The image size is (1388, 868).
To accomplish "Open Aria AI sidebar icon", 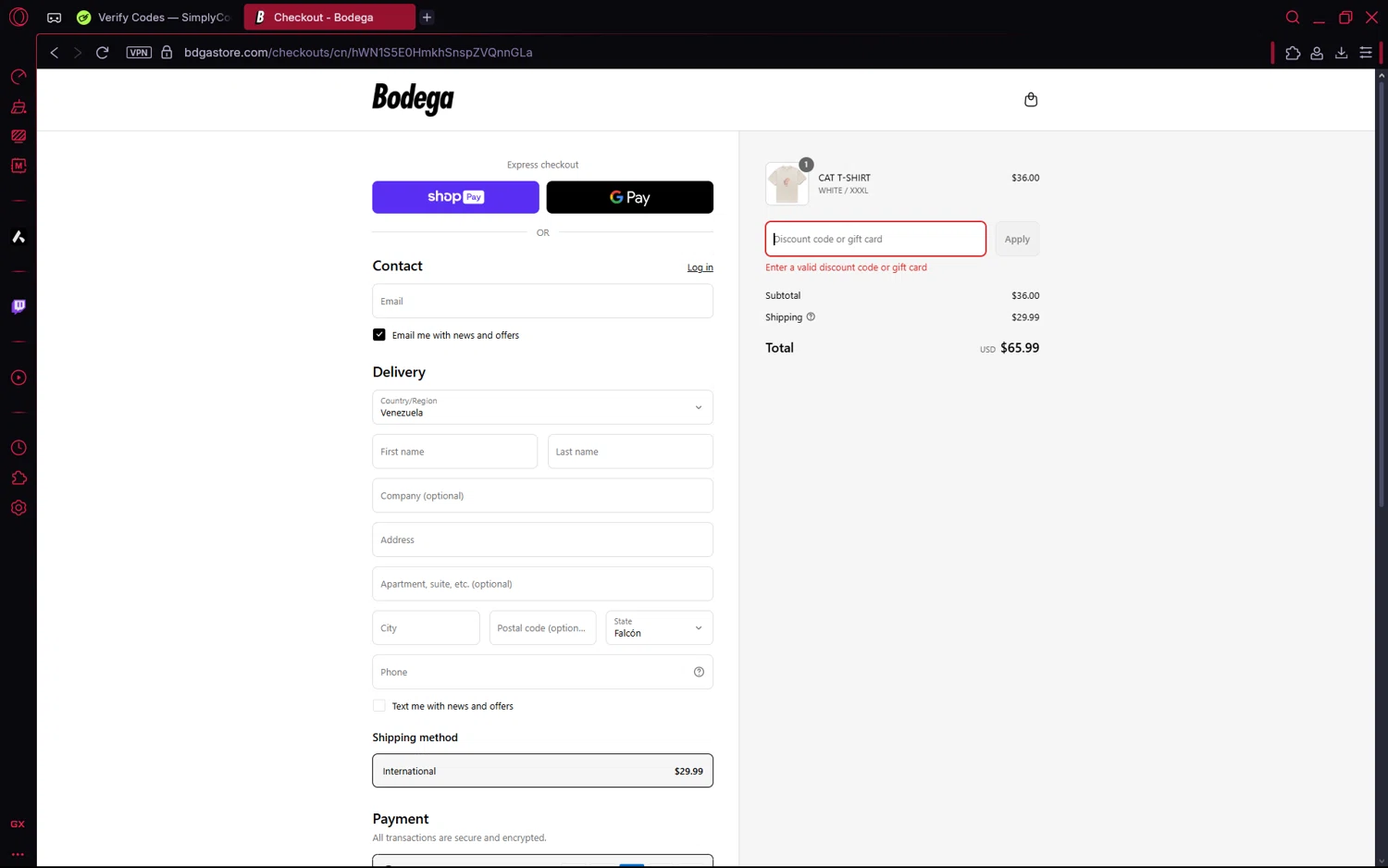I will pyautogui.click(x=19, y=237).
